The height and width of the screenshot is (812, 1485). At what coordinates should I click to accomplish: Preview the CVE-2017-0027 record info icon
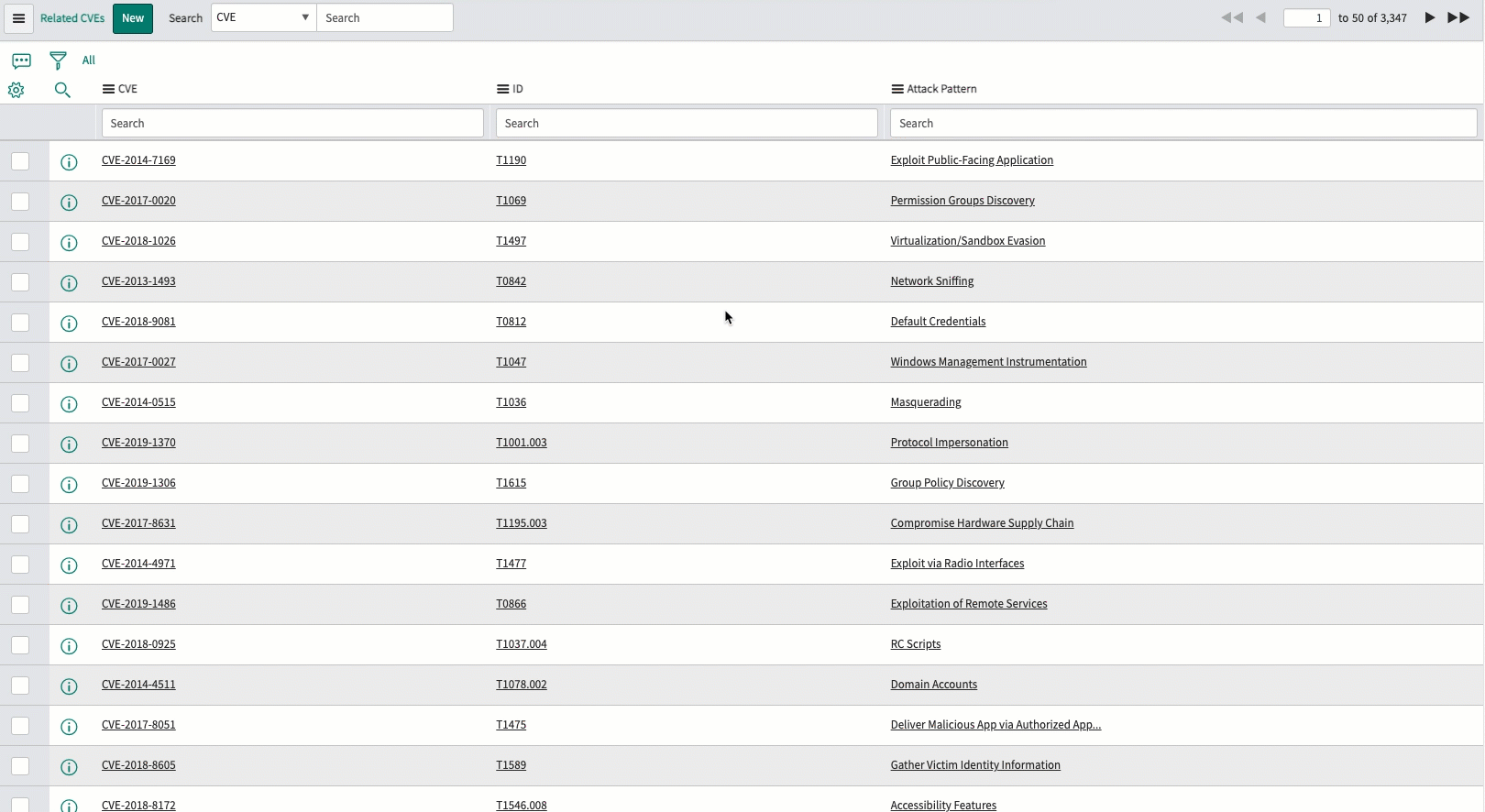[x=69, y=364]
